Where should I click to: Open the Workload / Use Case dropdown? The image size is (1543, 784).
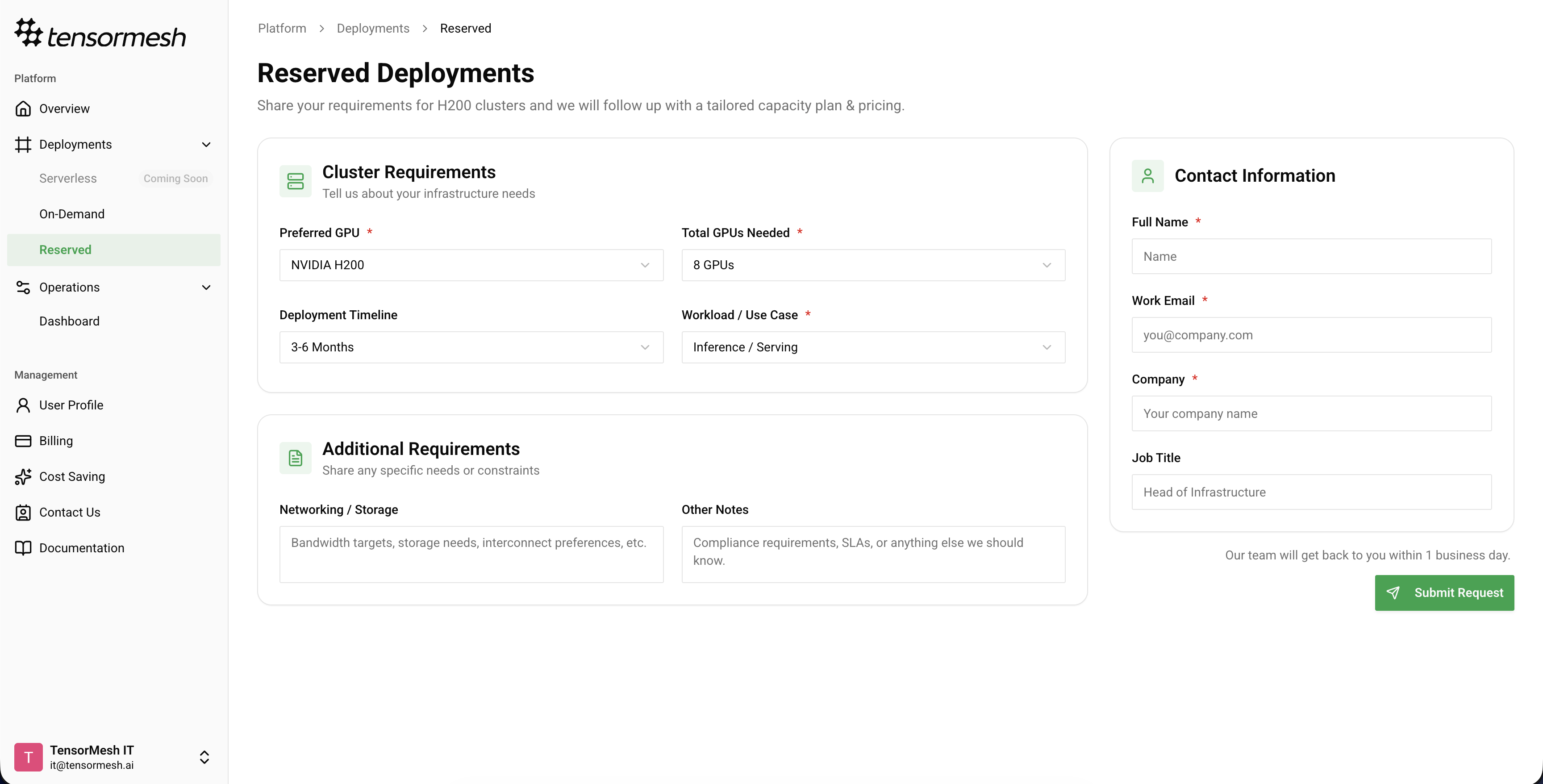point(873,347)
